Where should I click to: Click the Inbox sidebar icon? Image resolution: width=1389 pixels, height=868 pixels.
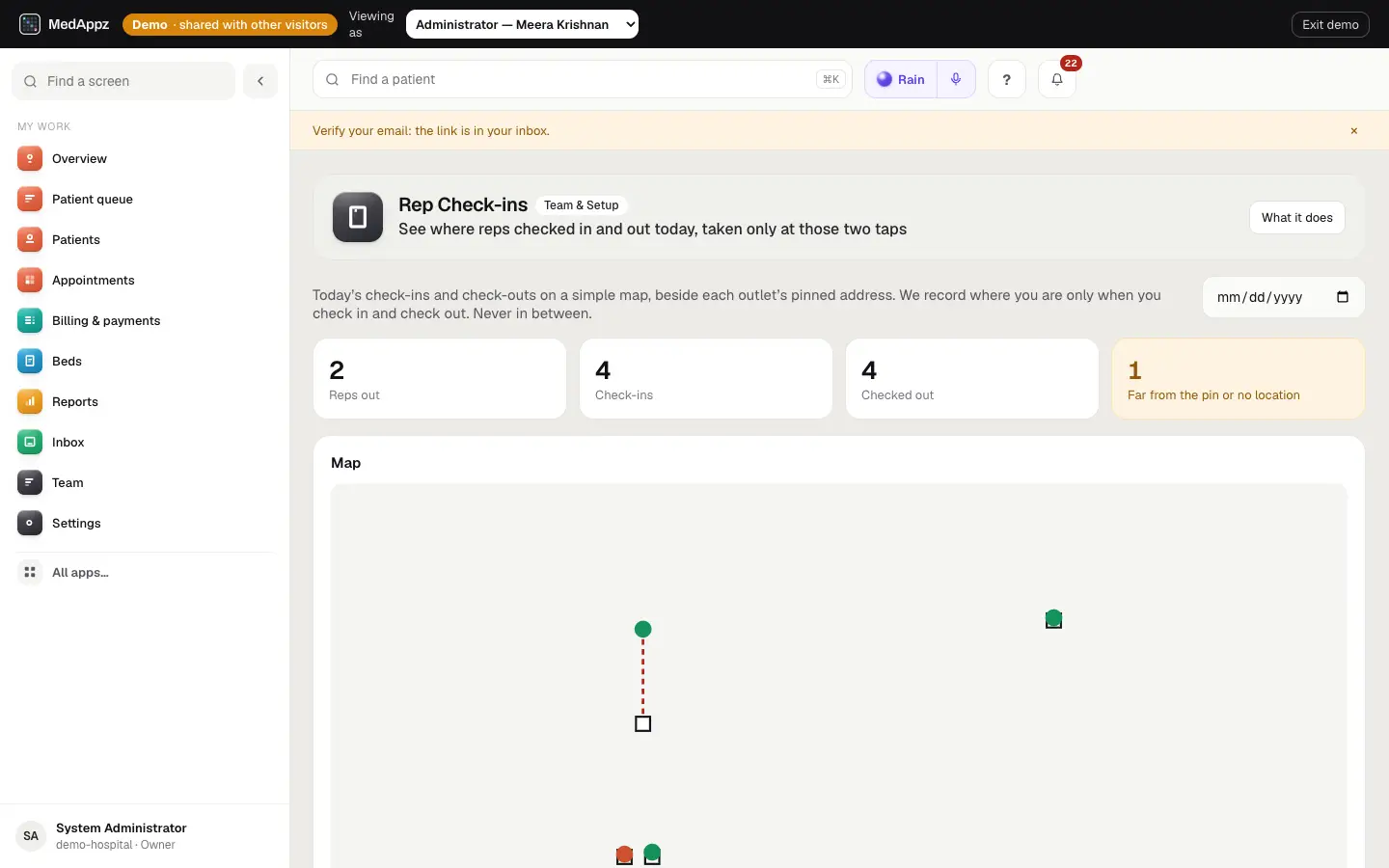[x=30, y=443]
